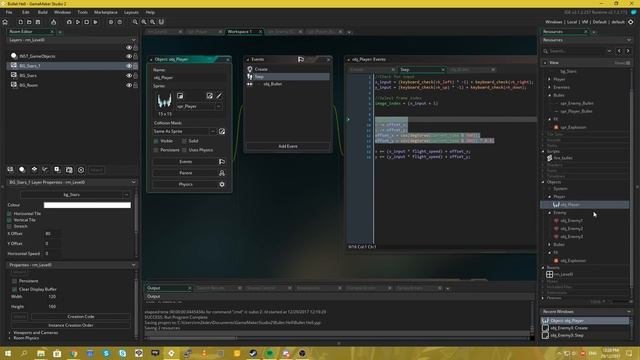Viewport: 640px width, 360px height.
Task: Open white Colour swatch for background layer
Action: pos(87,205)
